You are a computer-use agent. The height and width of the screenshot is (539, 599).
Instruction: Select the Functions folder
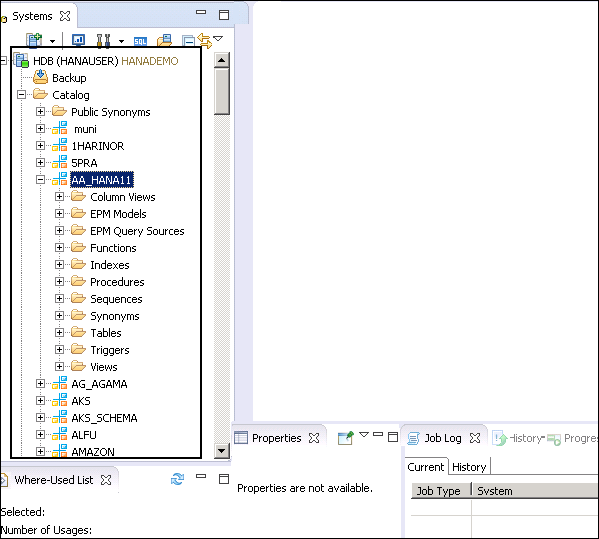113,248
